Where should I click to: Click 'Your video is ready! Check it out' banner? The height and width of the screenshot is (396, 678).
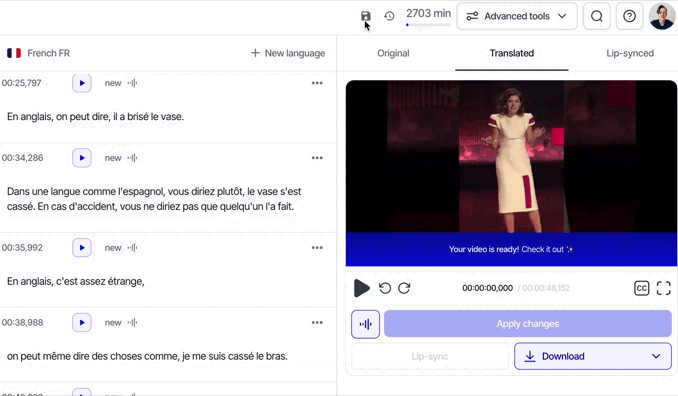[512, 249]
